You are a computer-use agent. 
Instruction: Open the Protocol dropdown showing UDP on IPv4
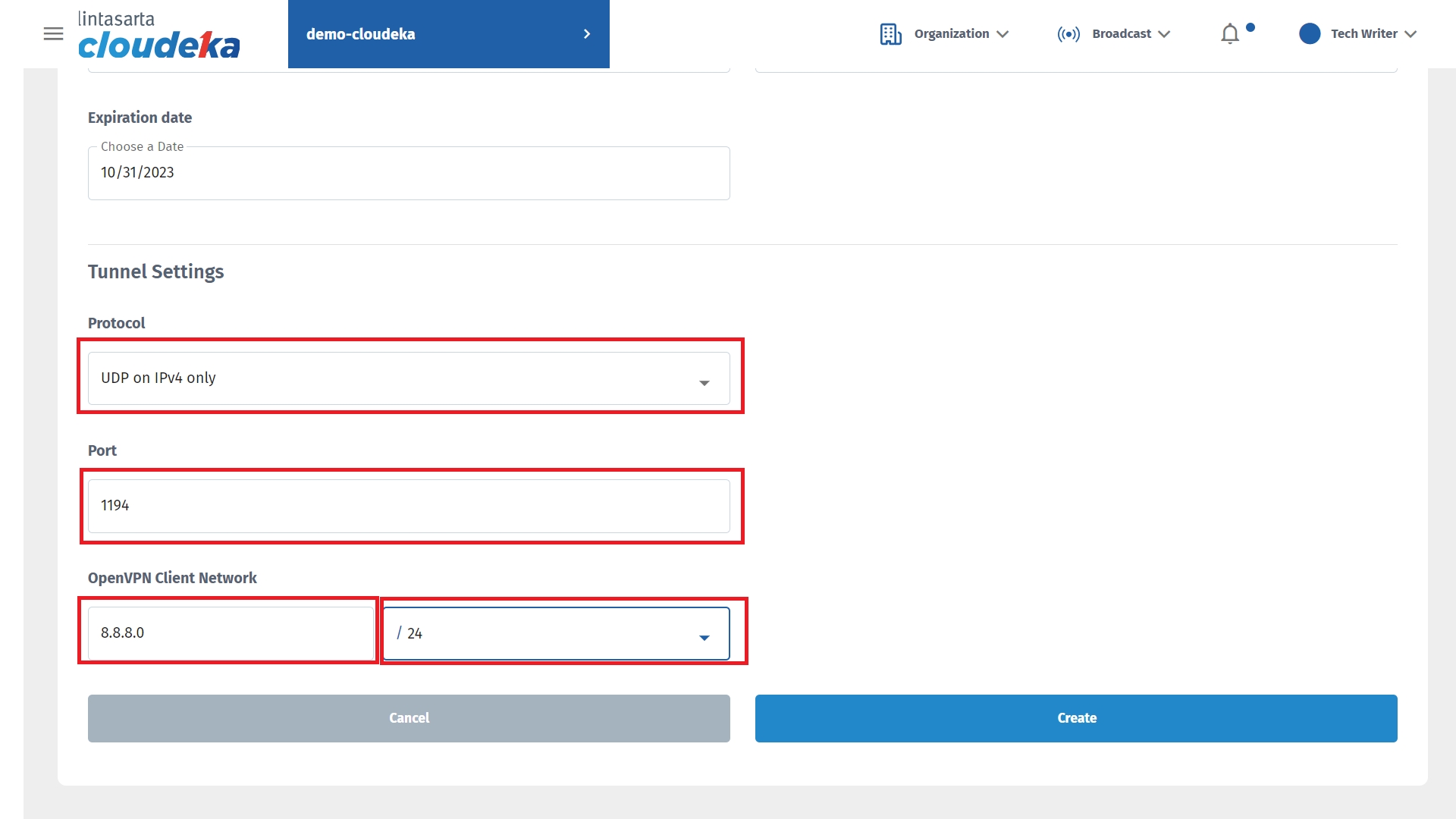pyautogui.click(x=409, y=378)
